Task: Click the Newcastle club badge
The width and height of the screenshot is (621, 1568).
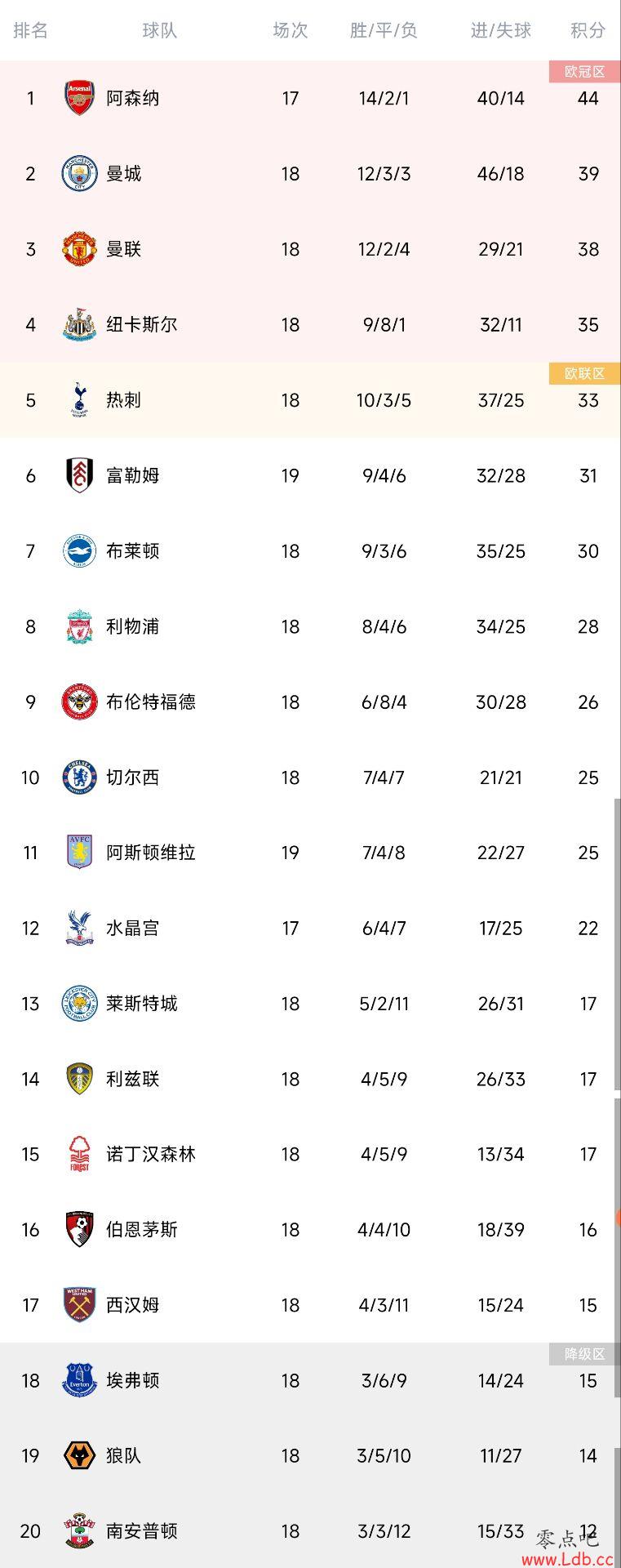Action: (x=79, y=324)
